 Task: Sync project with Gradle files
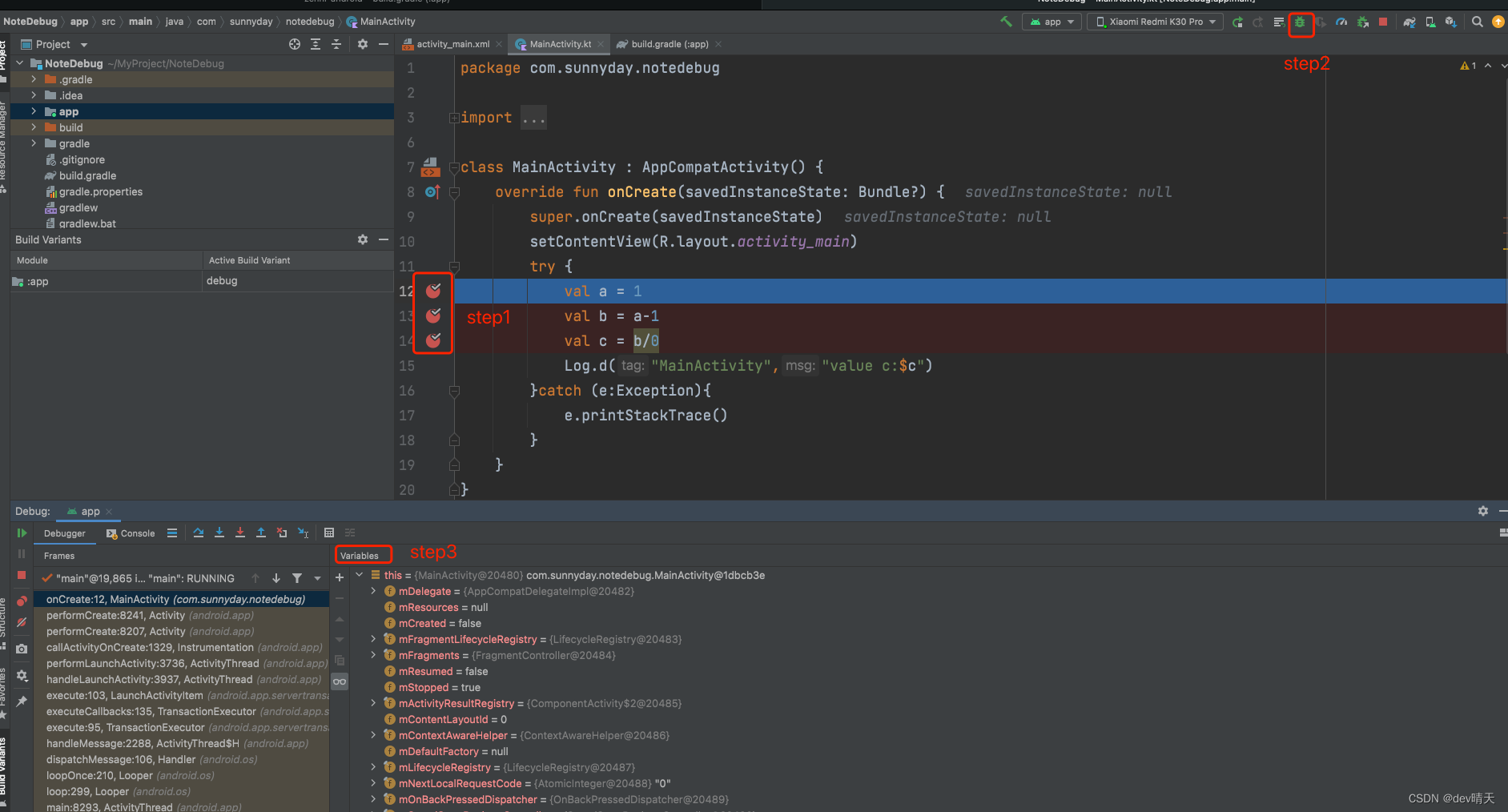click(1409, 22)
